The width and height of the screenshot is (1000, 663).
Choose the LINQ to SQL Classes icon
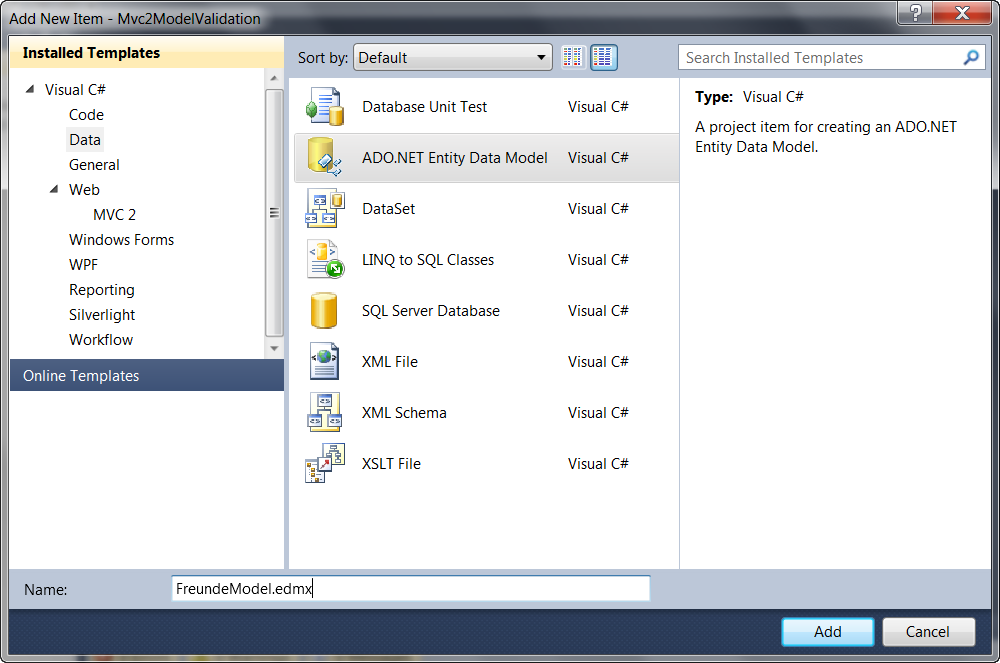click(324, 260)
